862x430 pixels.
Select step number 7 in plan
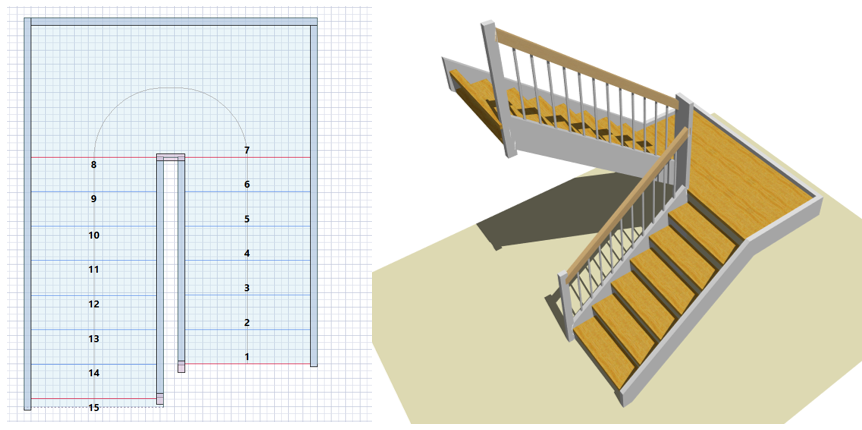pyautogui.click(x=247, y=150)
